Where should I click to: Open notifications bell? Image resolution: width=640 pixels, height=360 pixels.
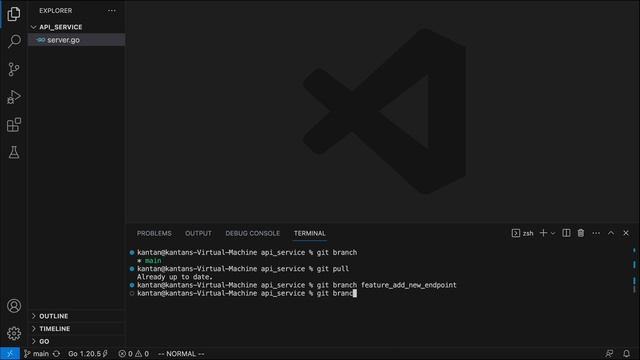coord(627,354)
